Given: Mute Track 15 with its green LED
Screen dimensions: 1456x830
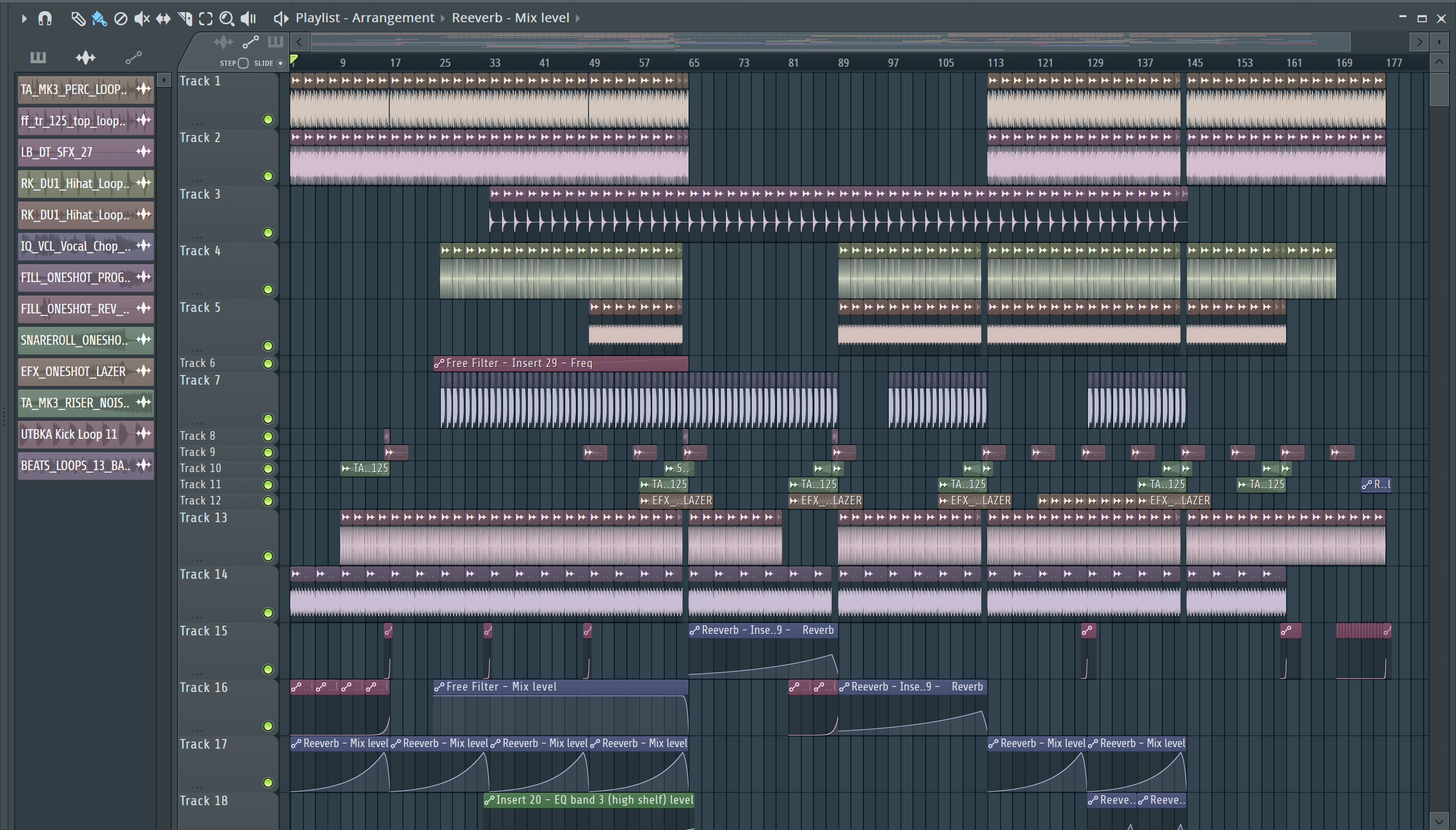Looking at the screenshot, I should tap(268, 669).
